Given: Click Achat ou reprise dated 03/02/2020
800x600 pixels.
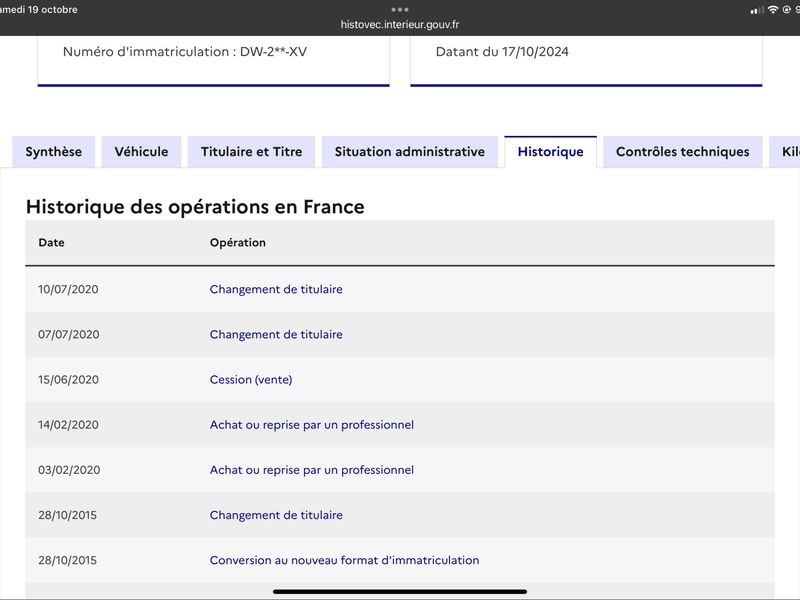Looking at the screenshot, I should tap(312, 470).
